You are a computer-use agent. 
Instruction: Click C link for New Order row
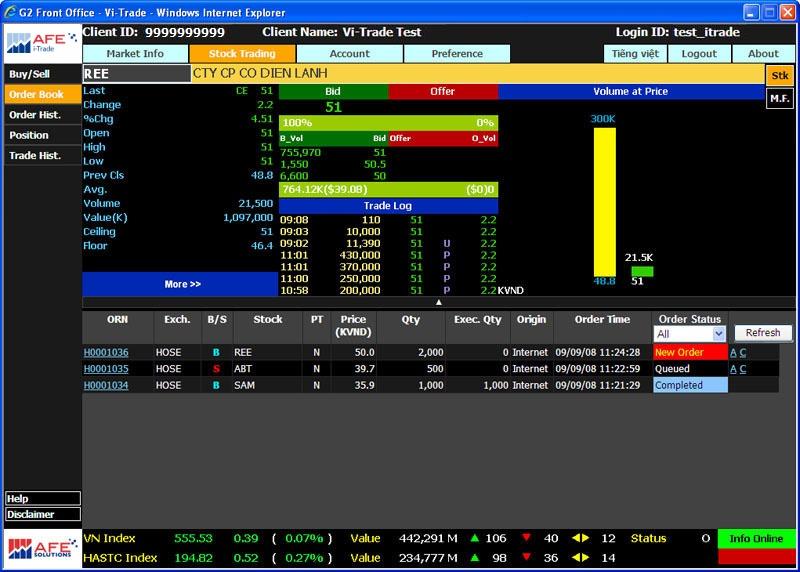(x=743, y=353)
